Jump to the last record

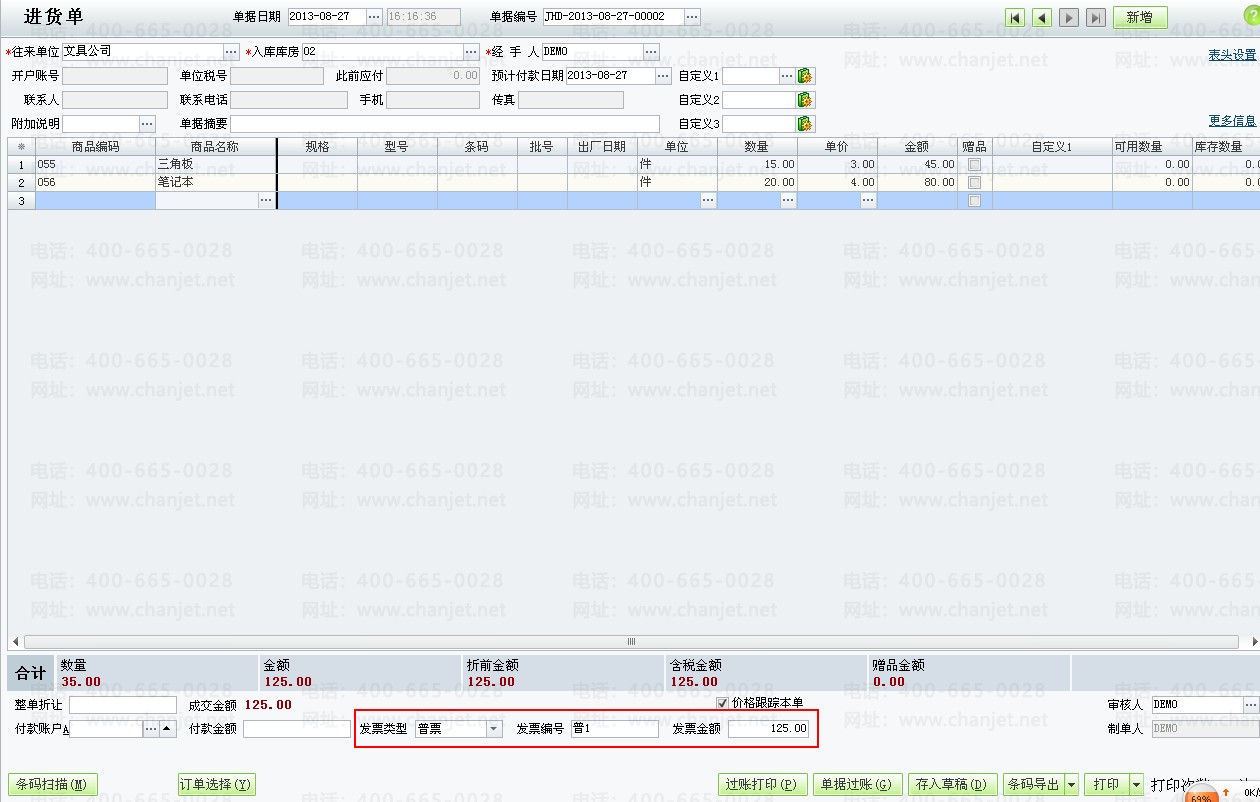click(x=1096, y=18)
